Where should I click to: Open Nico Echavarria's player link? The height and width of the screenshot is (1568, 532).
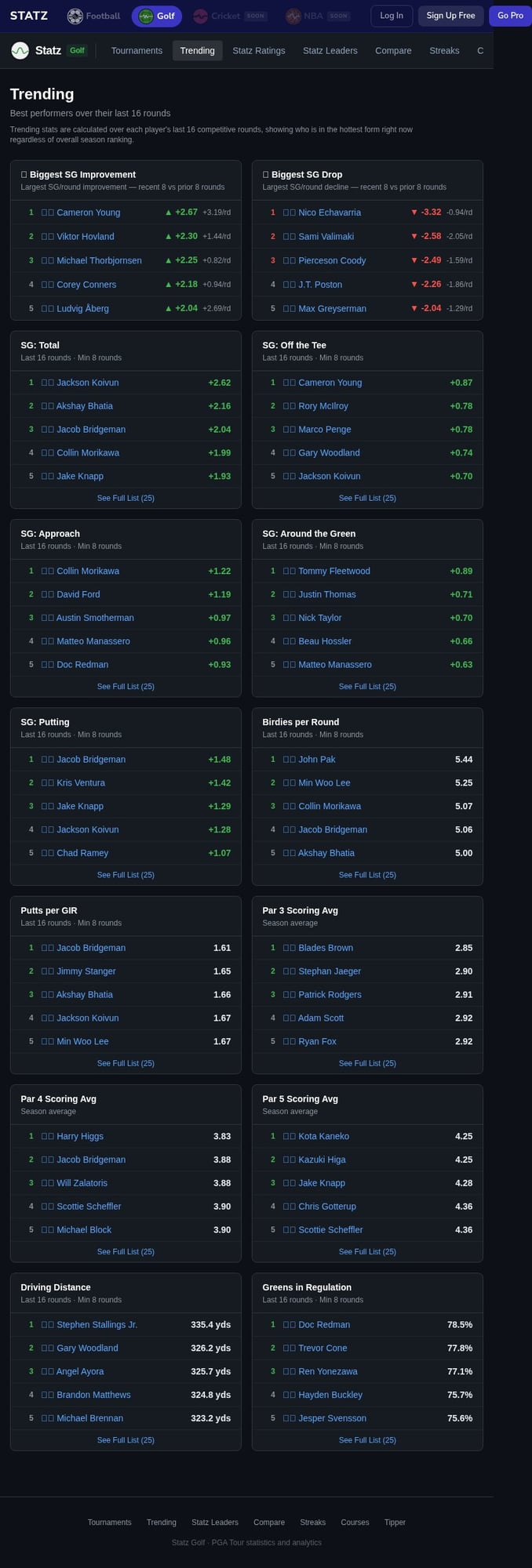pyautogui.click(x=330, y=212)
